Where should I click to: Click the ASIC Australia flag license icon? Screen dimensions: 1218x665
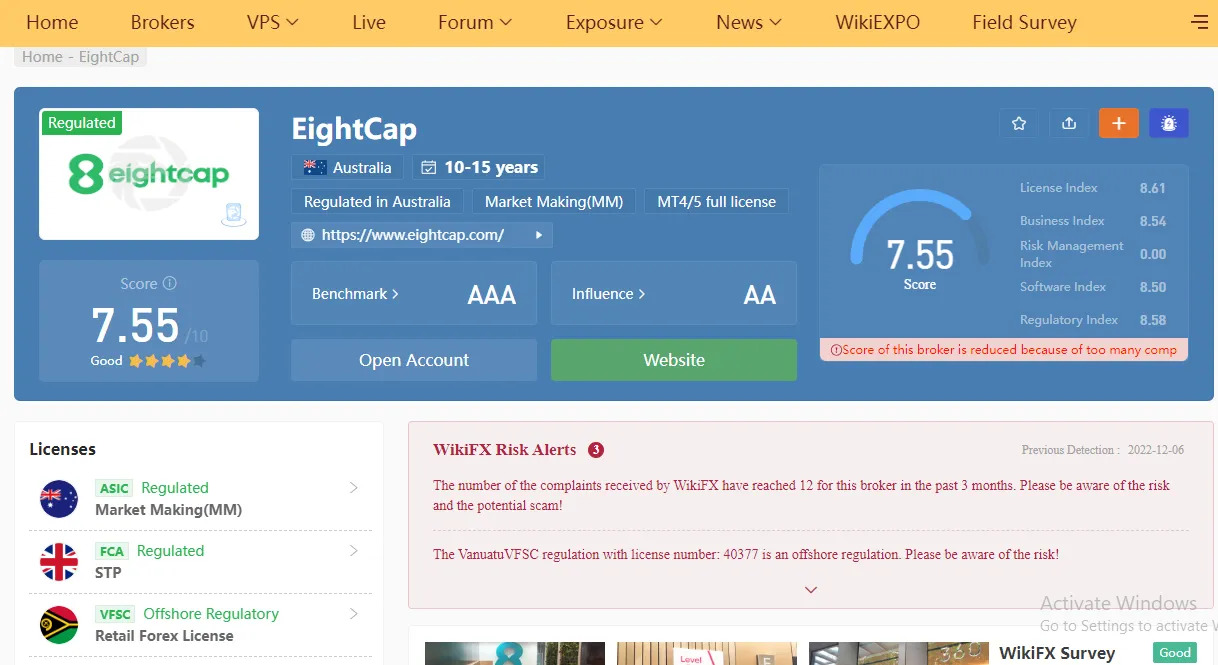coord(59,499)
